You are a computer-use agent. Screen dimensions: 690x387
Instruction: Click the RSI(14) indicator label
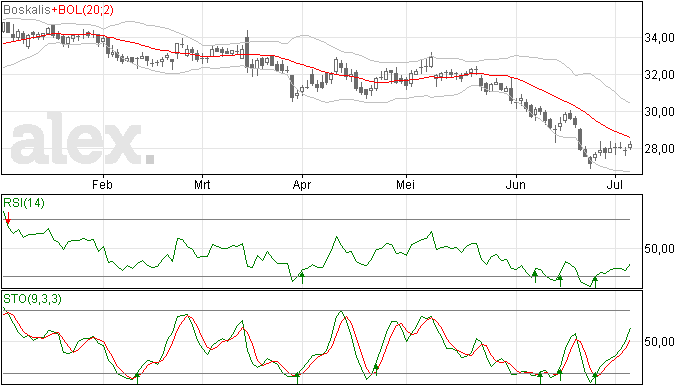(24, 203)
